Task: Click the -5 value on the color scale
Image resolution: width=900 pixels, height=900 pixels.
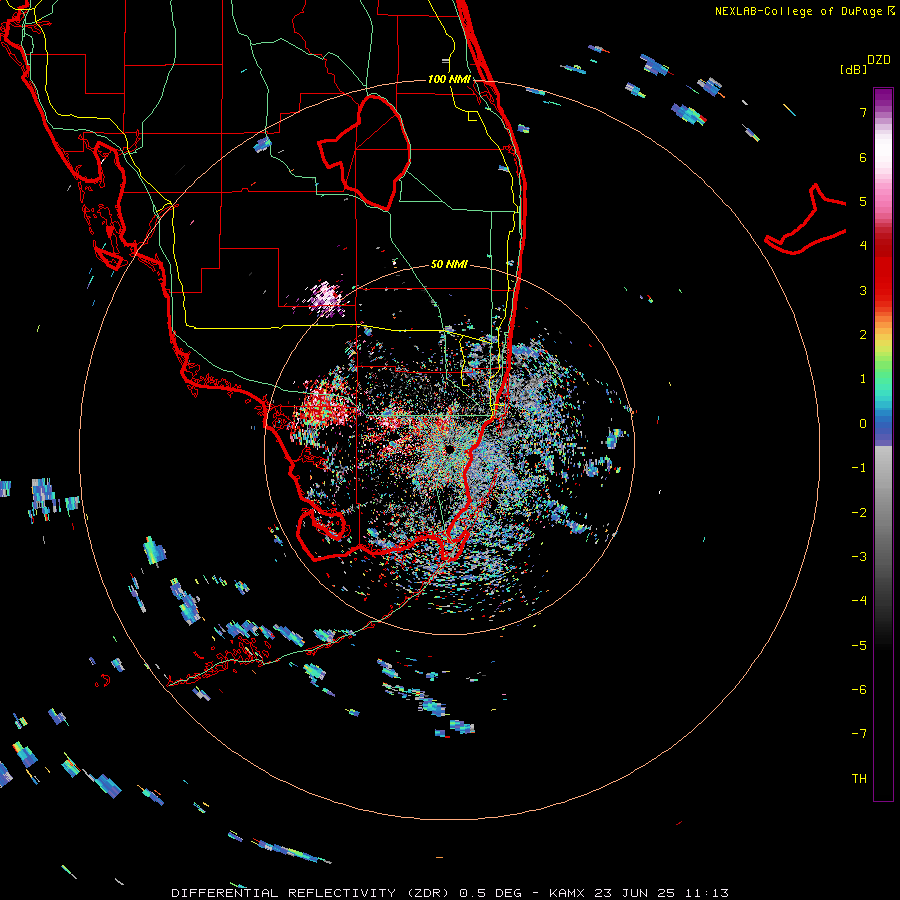Action: click(x=859, y=645)
